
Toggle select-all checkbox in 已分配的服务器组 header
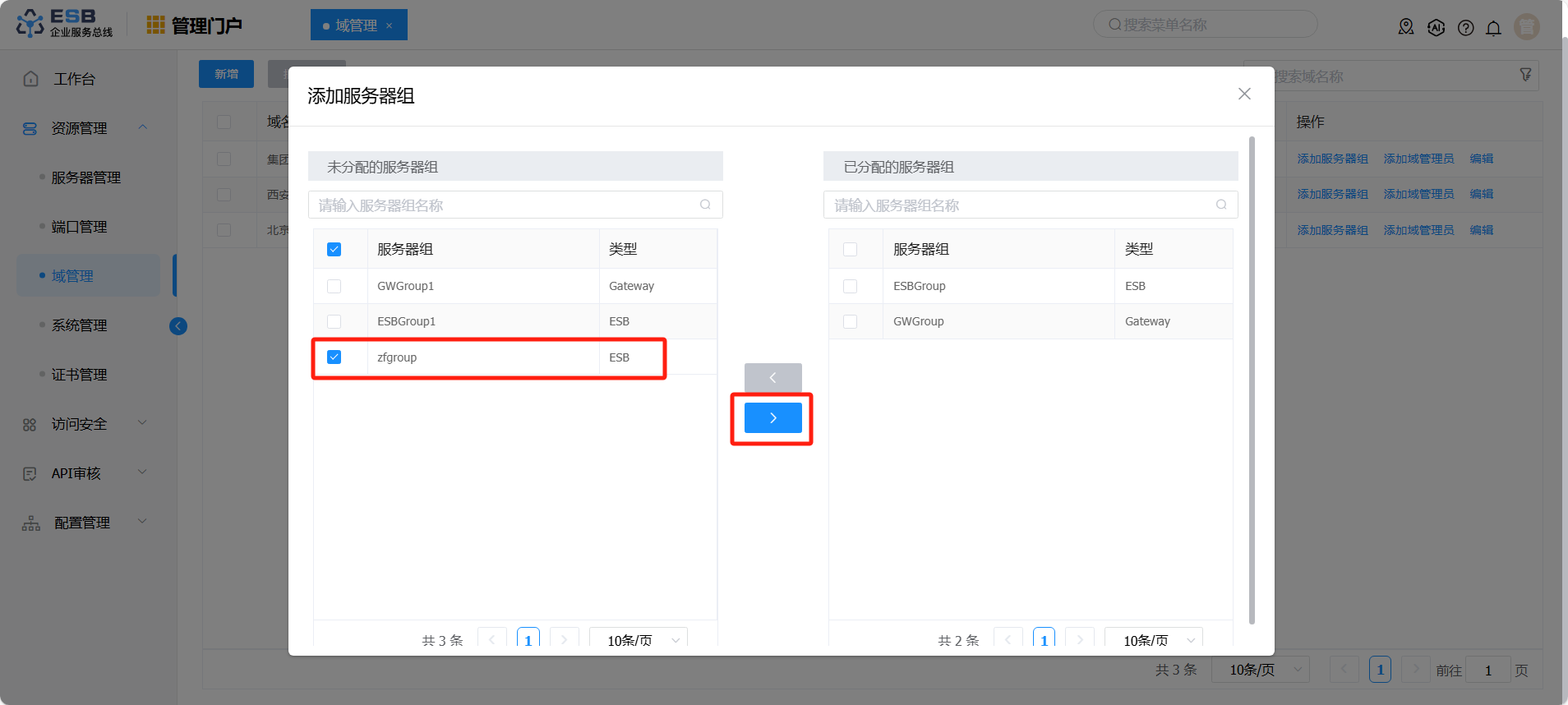coord(850,249)
